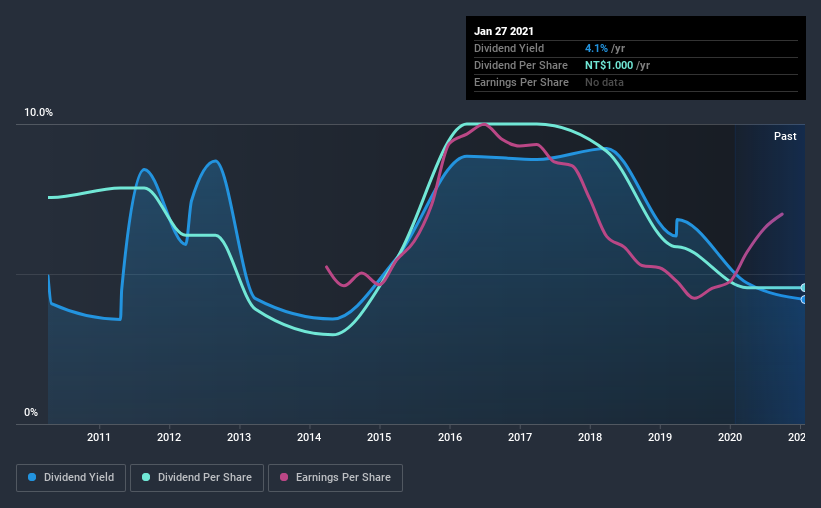Select the 2020 x-axis label
The image size is (821, 508).
pos(730,437)
